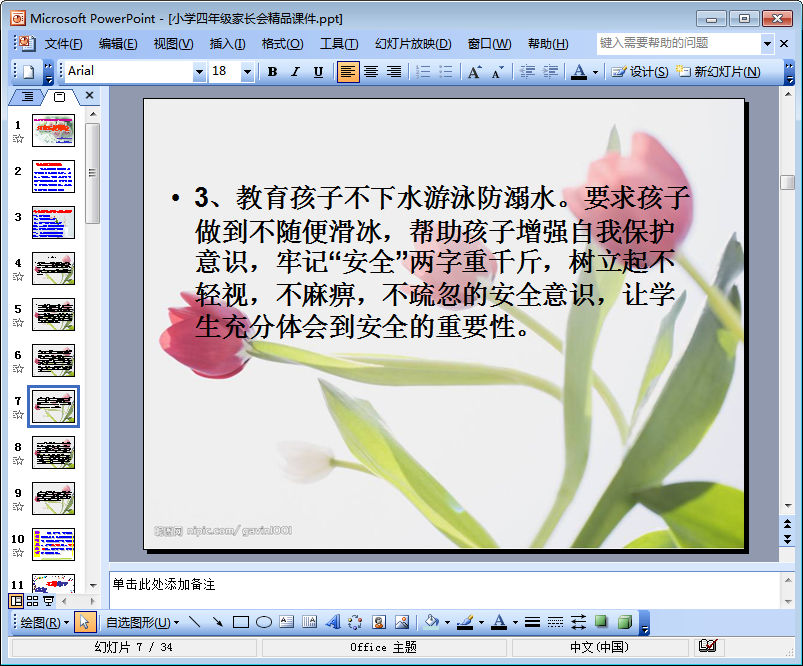Click the font color swatch button
Screen dimensions: 803x666
[579, 72]
